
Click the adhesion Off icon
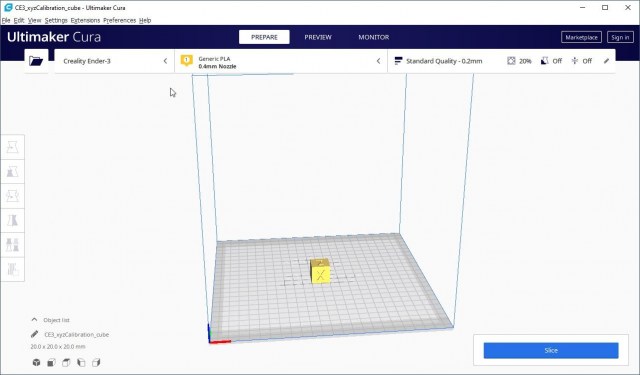coord(575,61)
